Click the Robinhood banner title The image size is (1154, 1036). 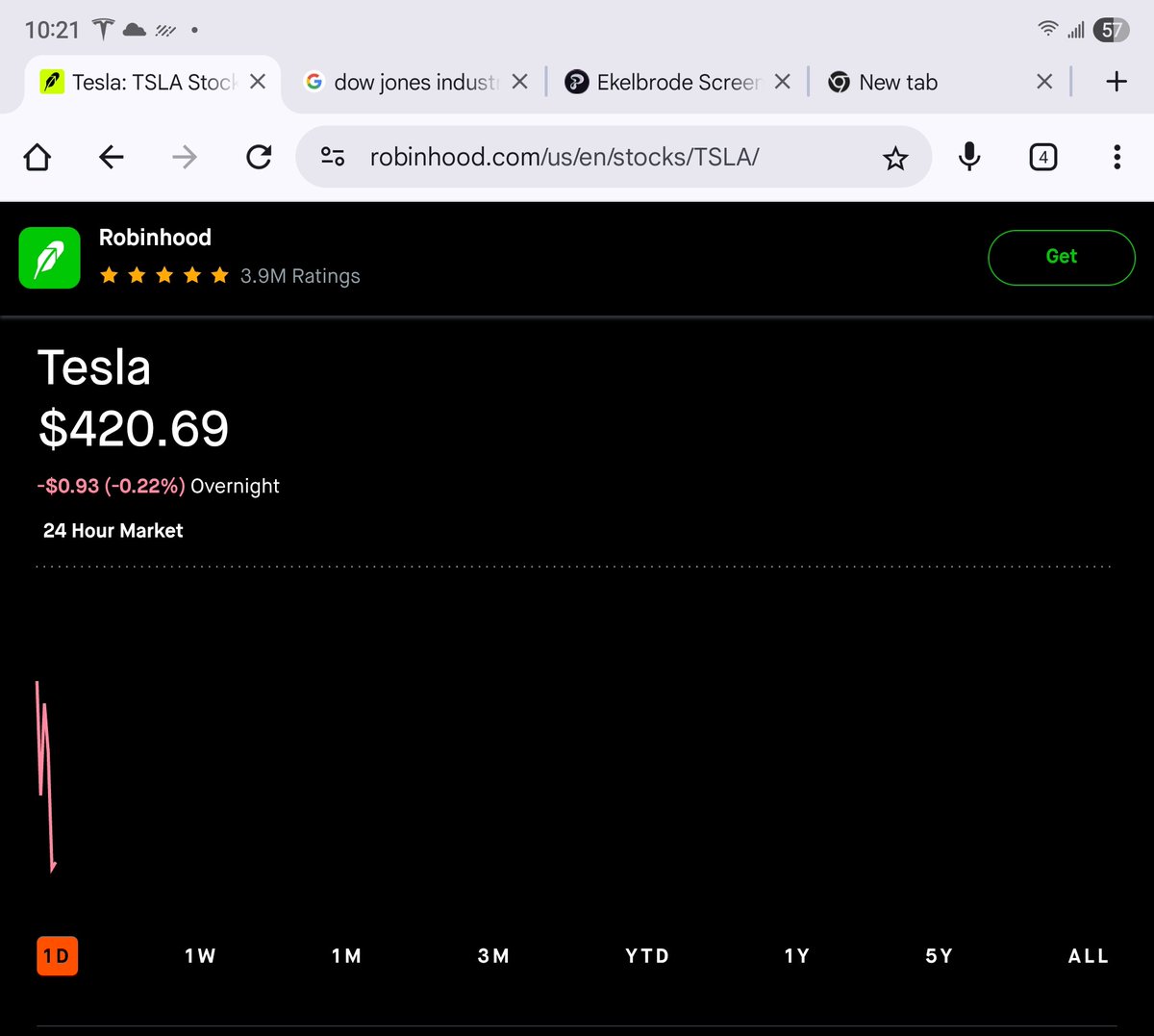tap(155, 238)
